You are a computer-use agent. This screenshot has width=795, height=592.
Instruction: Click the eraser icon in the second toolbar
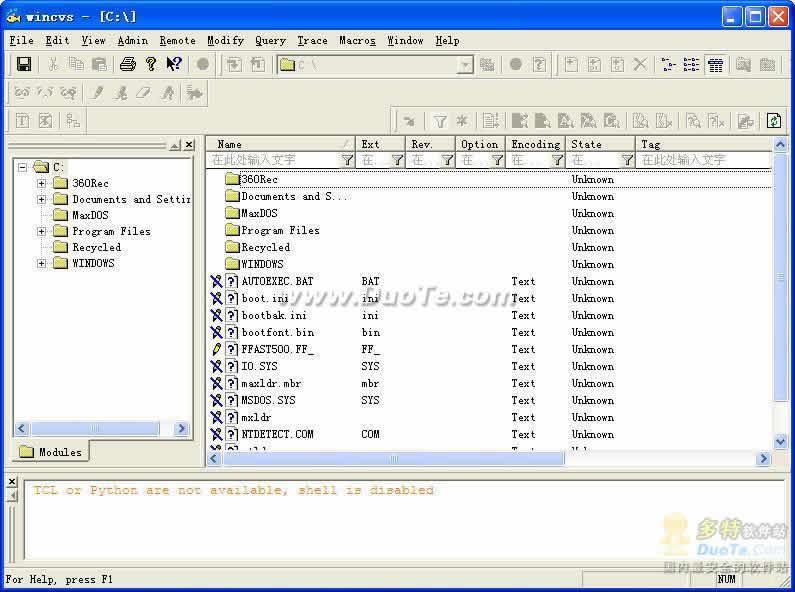coord(144,93)
